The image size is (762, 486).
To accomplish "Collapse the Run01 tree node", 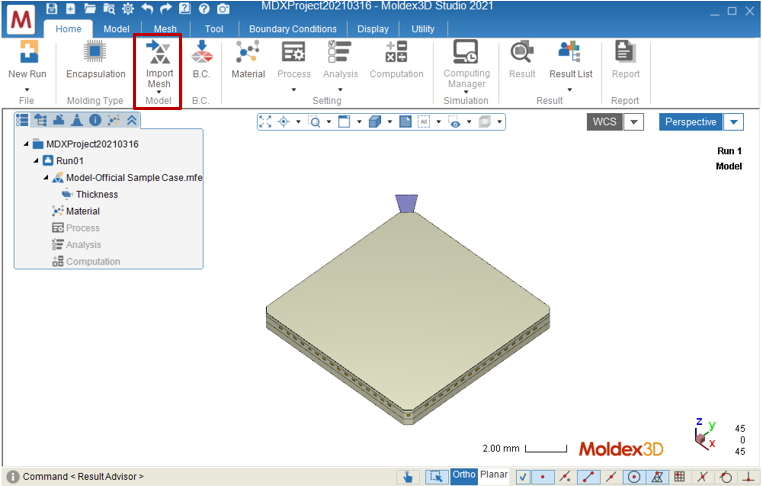I will pyautogui.click(x=36, y=160).
